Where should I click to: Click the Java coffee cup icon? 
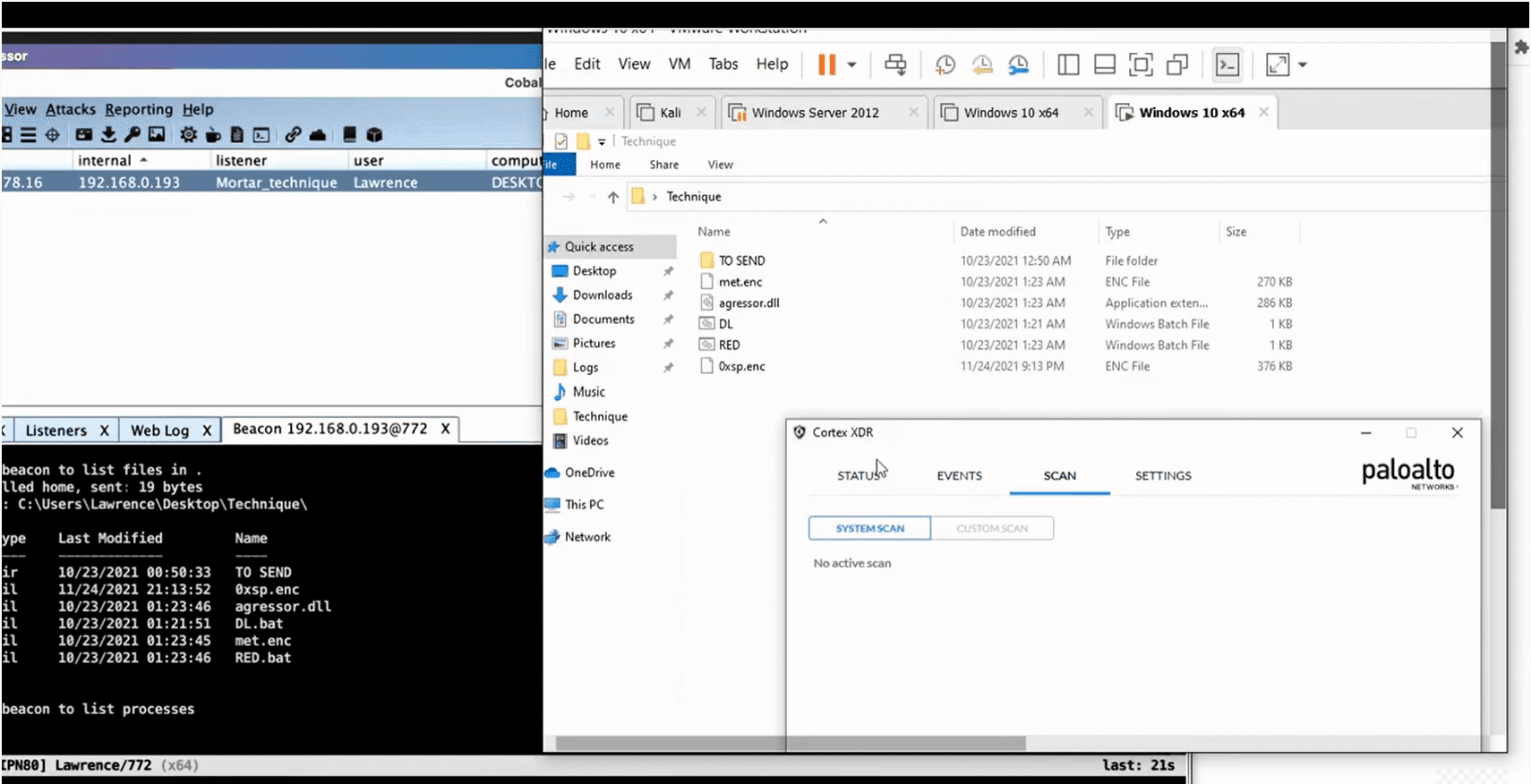213,135
